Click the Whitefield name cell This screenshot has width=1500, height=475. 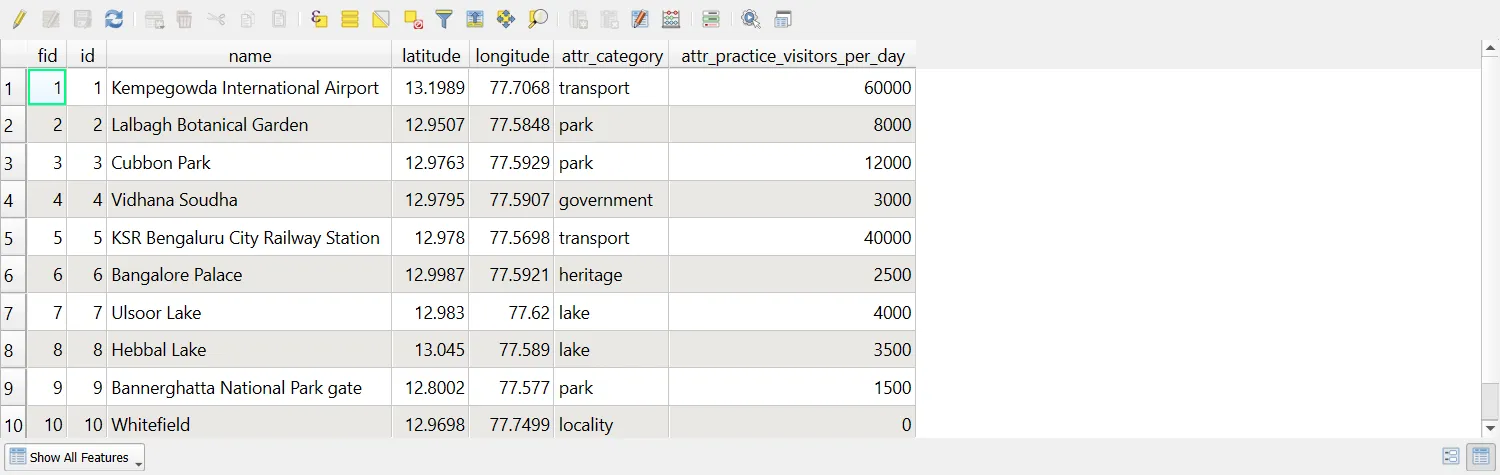249,423
